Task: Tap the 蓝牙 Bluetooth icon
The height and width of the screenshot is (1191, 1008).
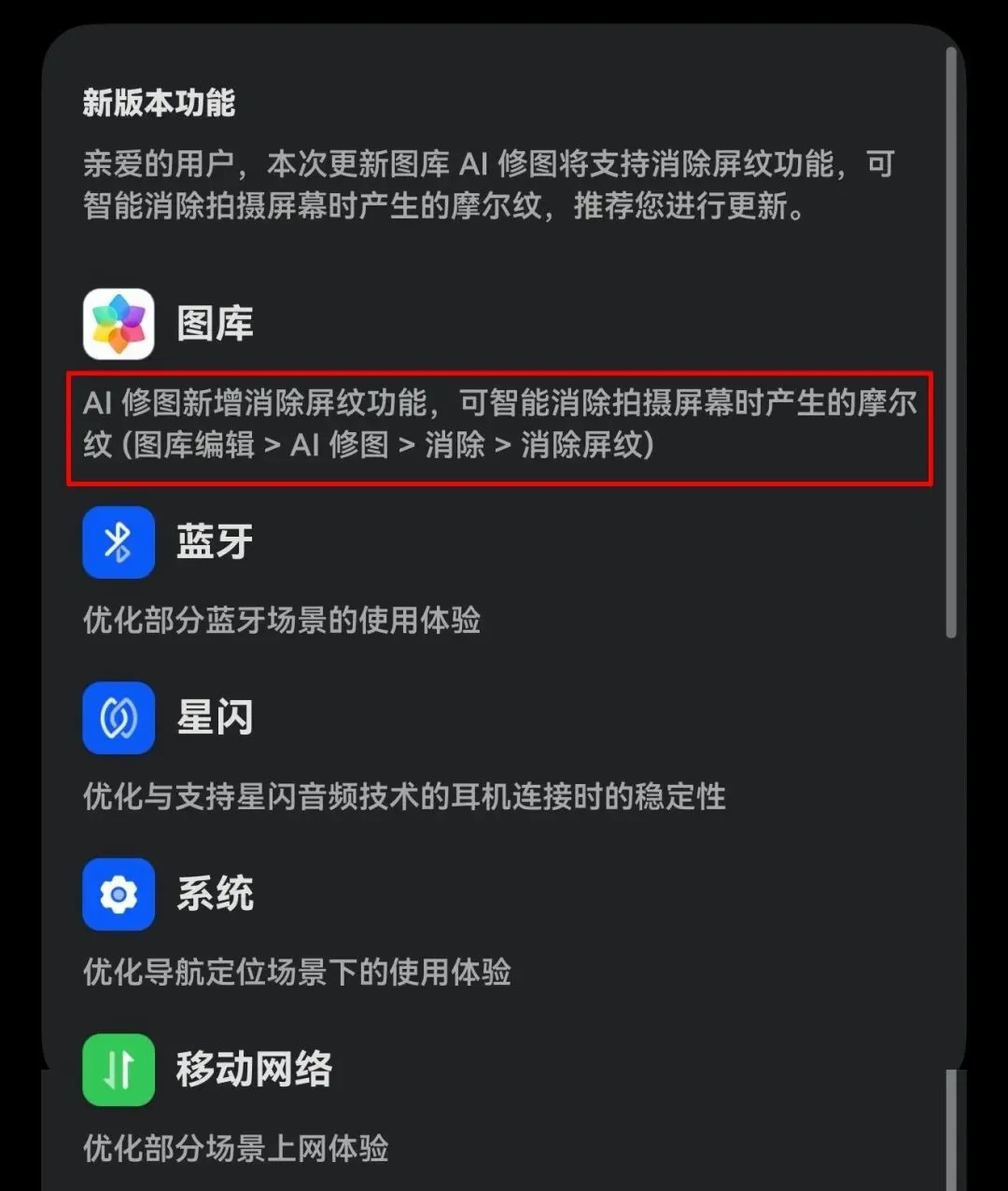Action: (119, 542)
